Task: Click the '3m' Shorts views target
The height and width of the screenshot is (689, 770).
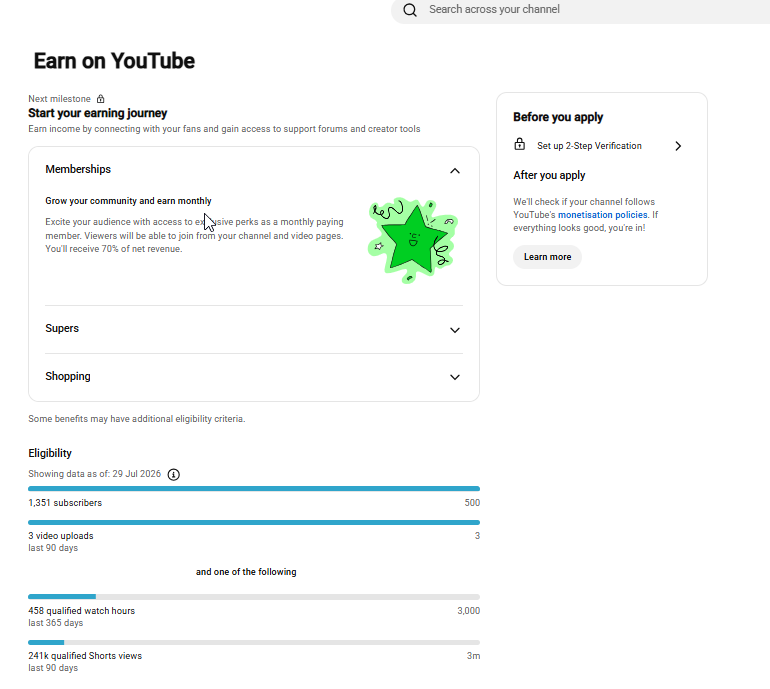Action: [x=473, y=656]
